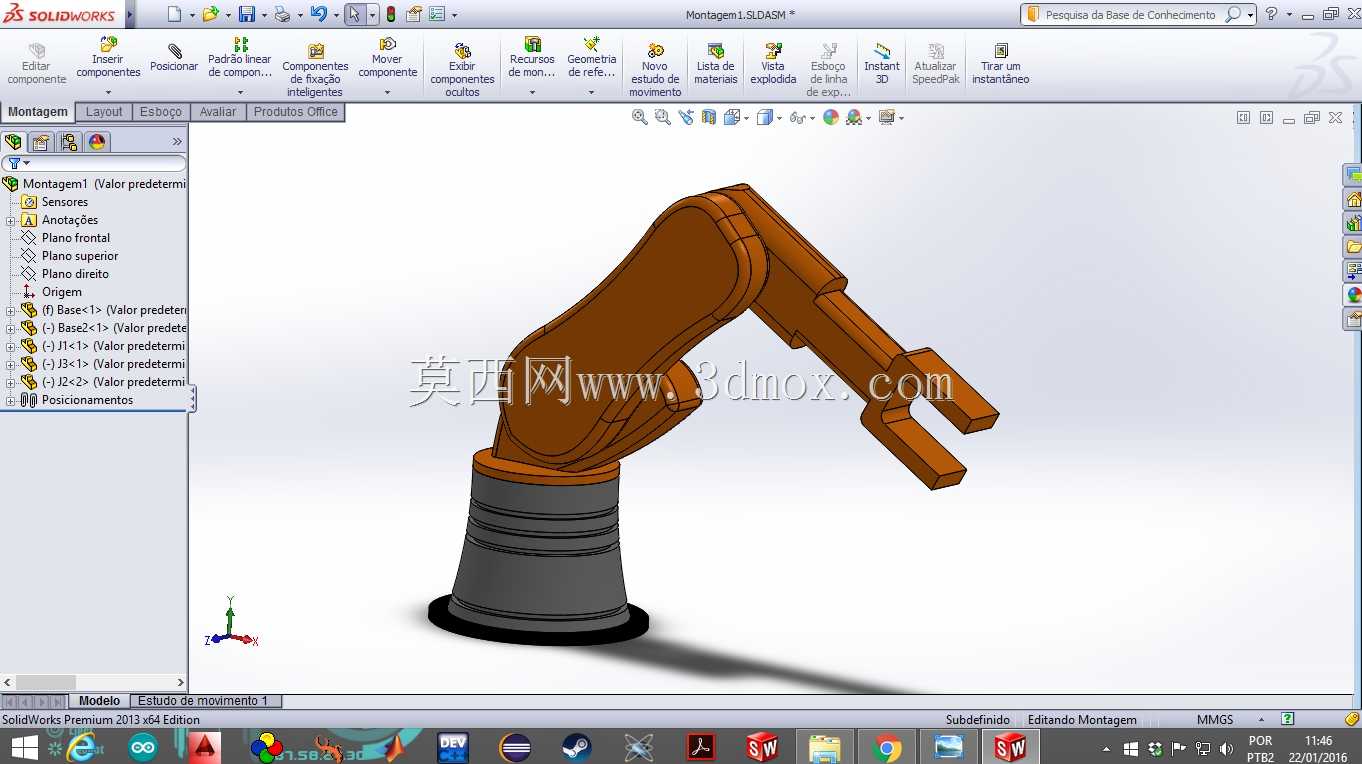Open Steam from the taskbar
The image size is (1362, 764).
tap(576, 747)
